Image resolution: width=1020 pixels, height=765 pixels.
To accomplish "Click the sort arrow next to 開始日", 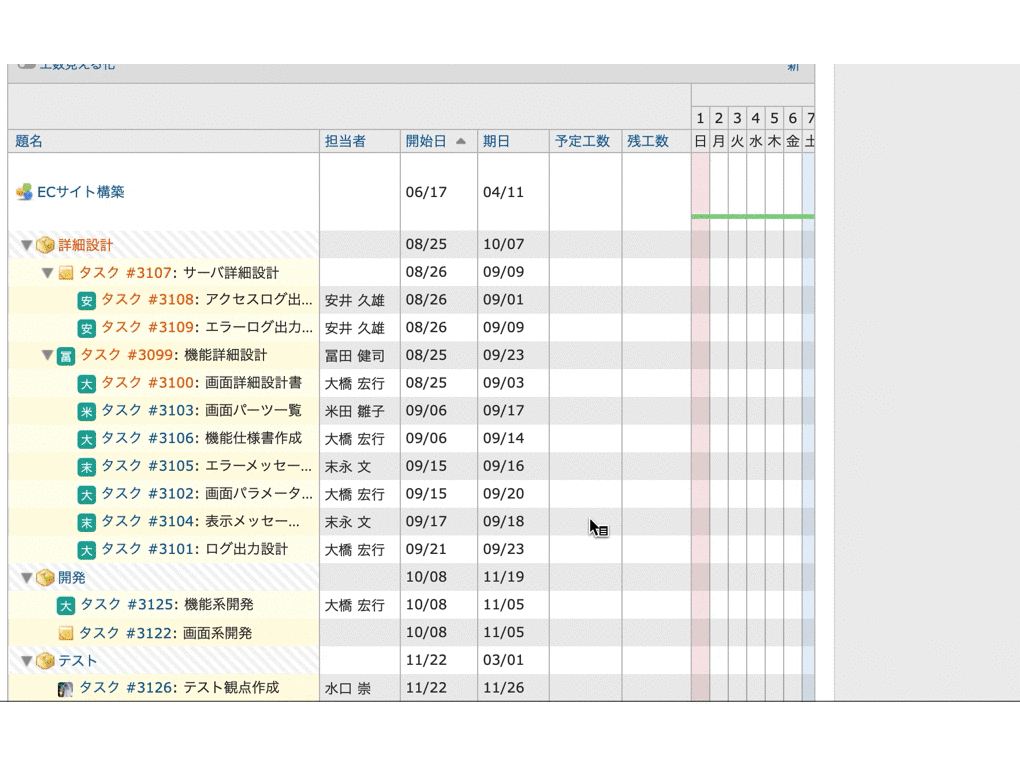I will click(x=461, y=141).
